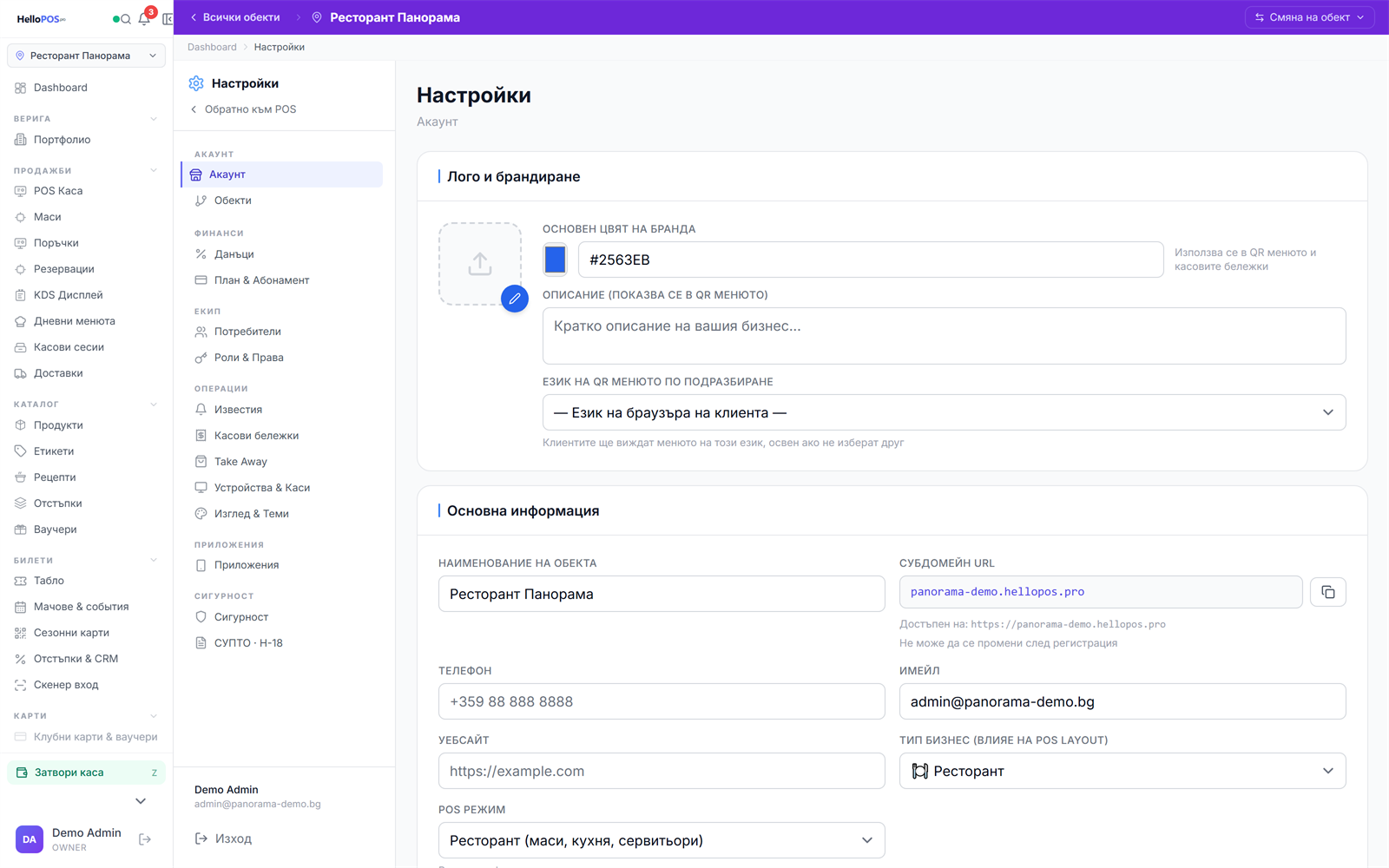Click the brand color hex field

[871, 260]
